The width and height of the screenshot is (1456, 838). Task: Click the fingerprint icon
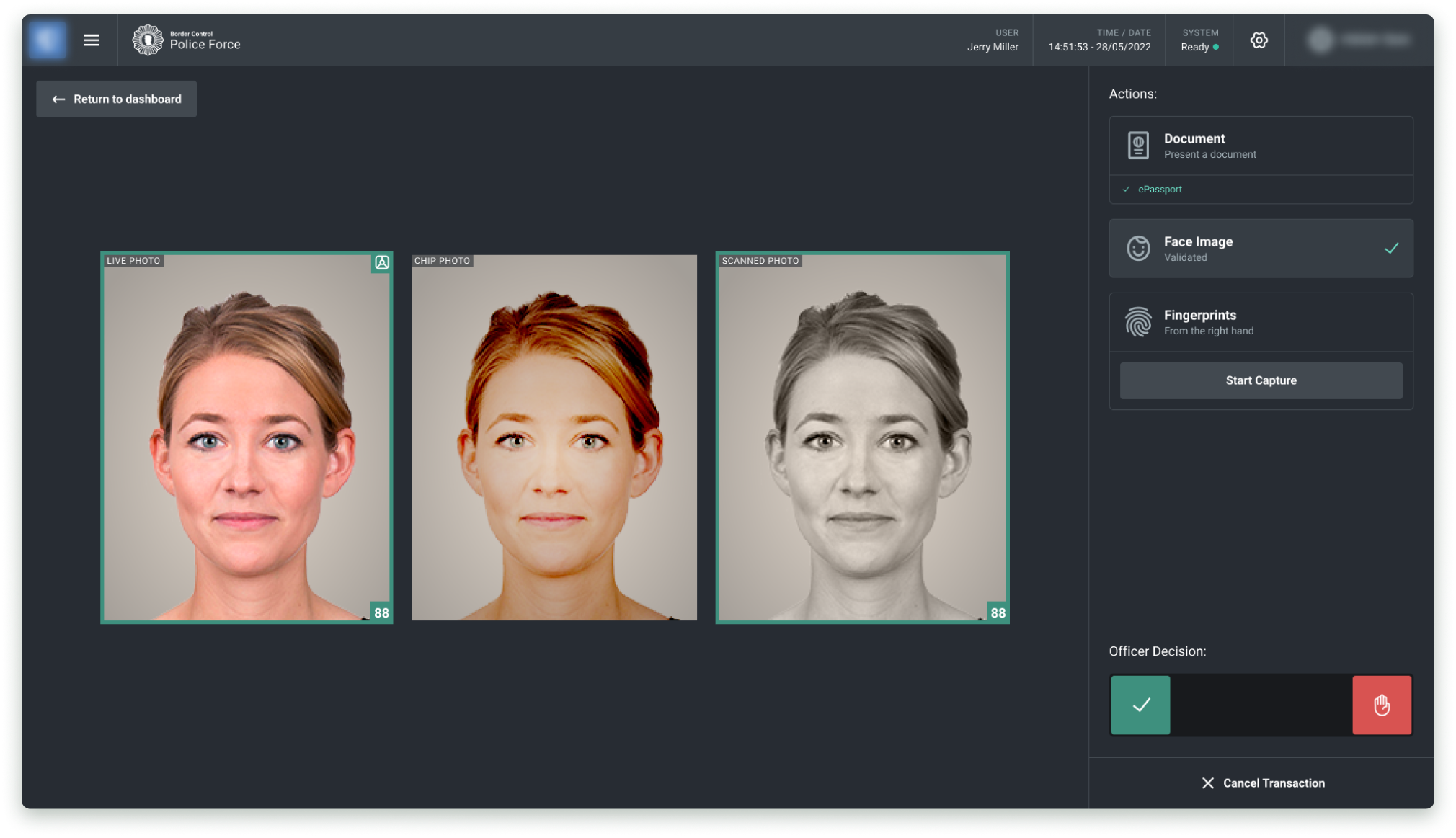click(x=1138, y=322)
